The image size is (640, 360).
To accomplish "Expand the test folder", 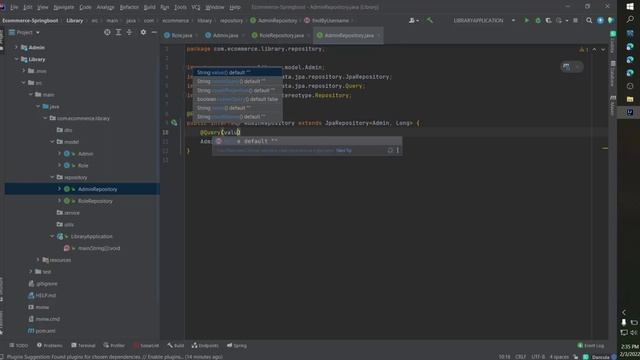I will tap(31, 272).
